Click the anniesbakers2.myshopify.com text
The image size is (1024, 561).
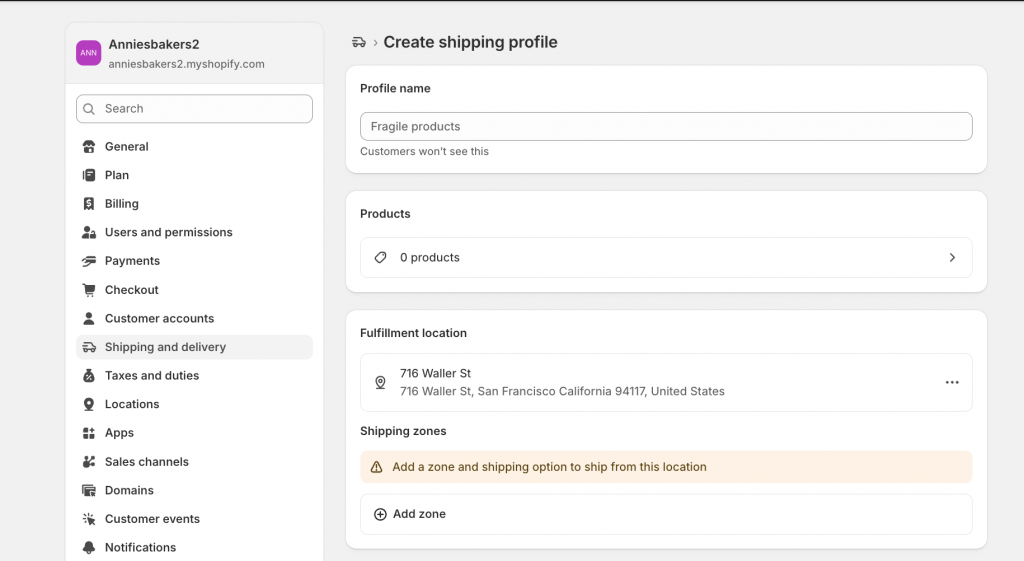187,64
